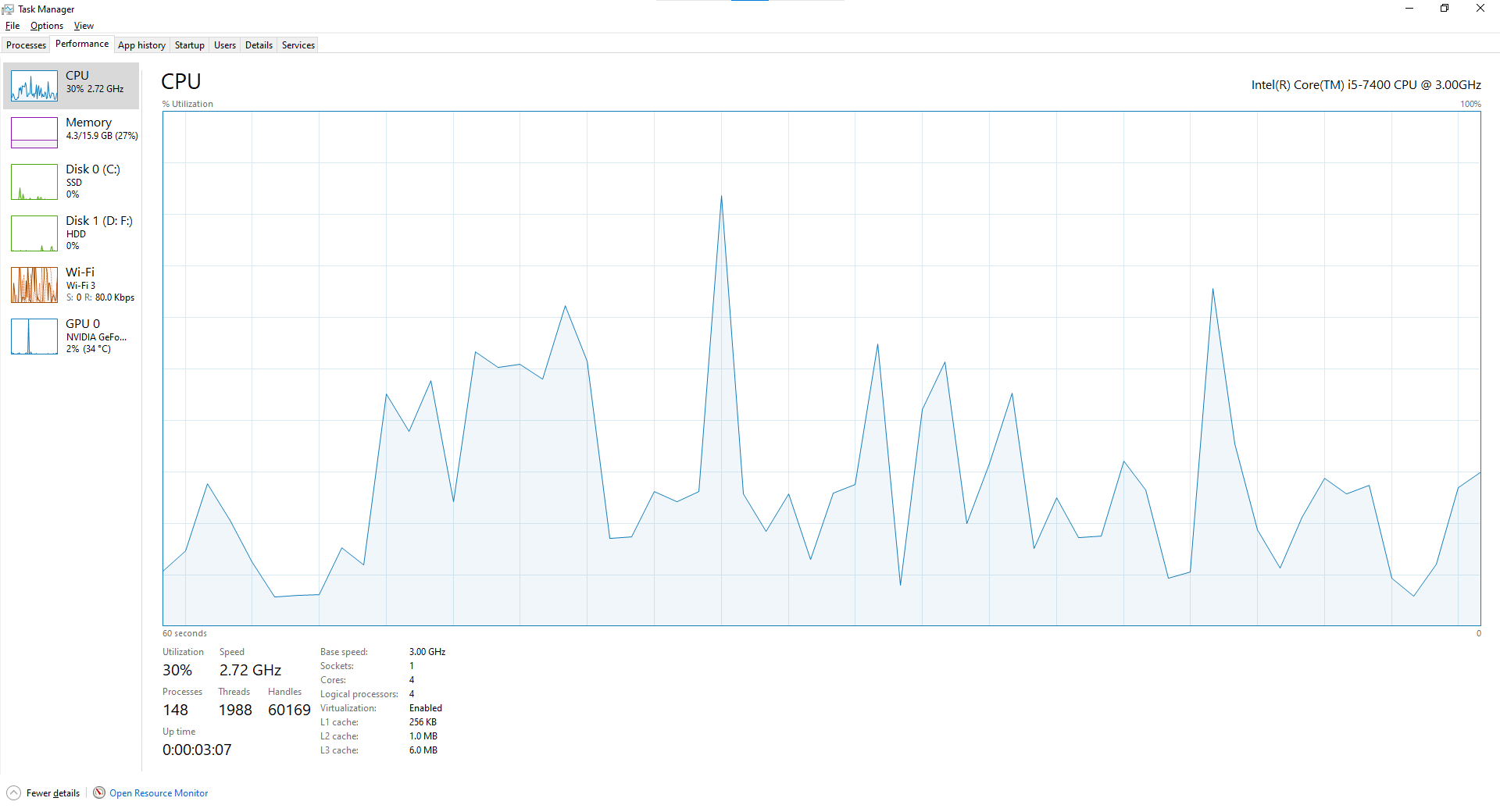Open the Users tab

(x=225, y=45)
